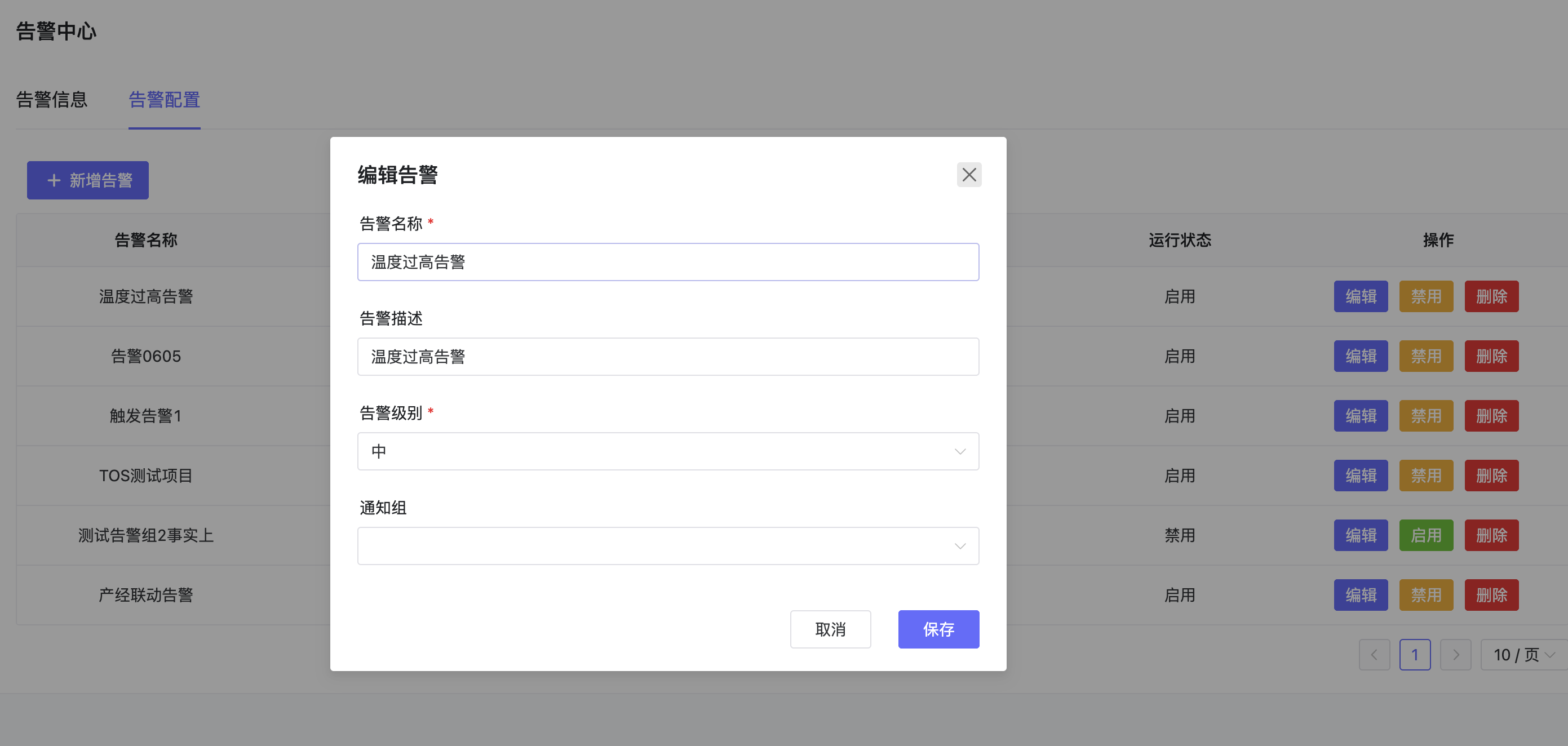Click the 保存 button to save changes

tap(938, 629)
